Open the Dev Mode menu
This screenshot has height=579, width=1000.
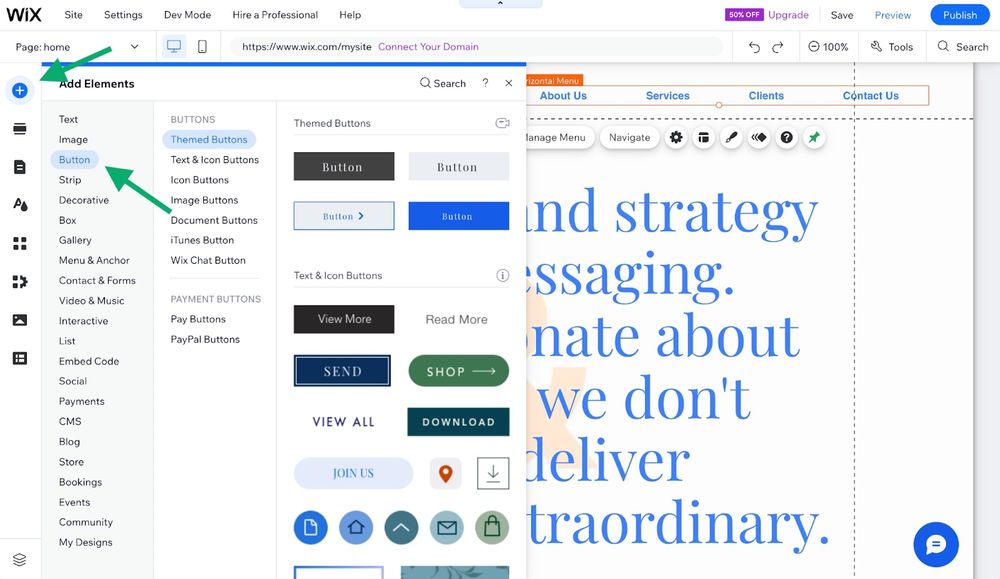point(187,15)
